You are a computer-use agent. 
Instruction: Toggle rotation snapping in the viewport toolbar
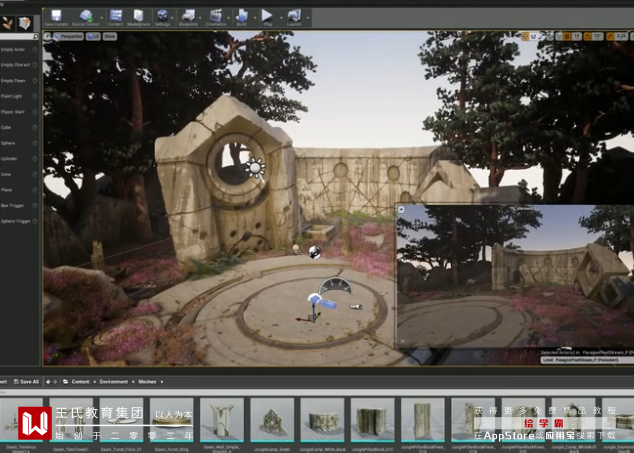(x=588, y=36)
